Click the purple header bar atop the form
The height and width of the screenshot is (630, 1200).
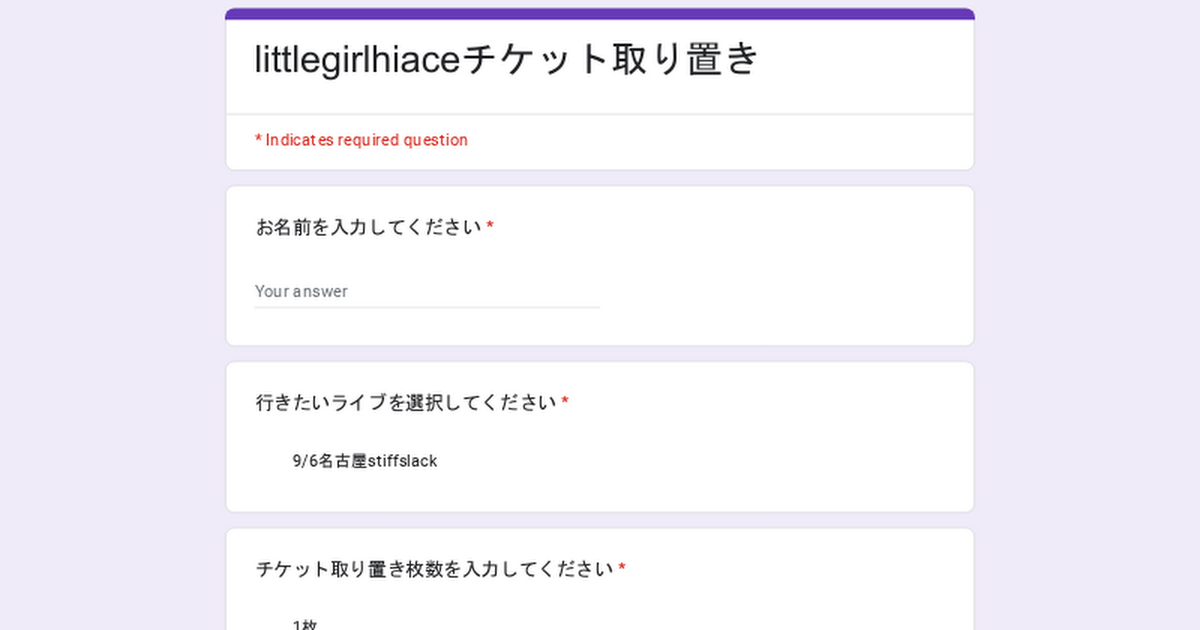coord(600,14)
